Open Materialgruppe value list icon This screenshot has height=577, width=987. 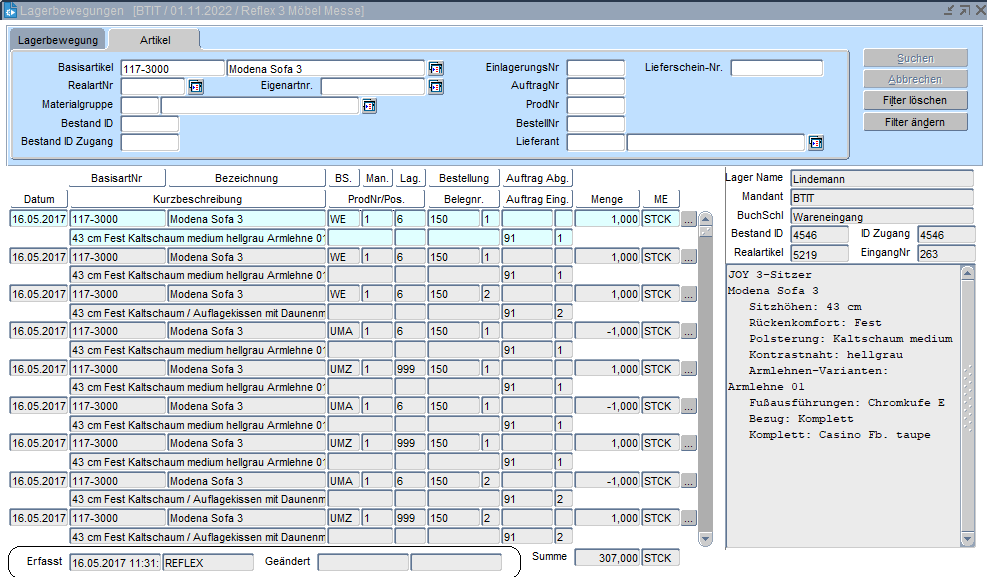(x=369, y=105)
